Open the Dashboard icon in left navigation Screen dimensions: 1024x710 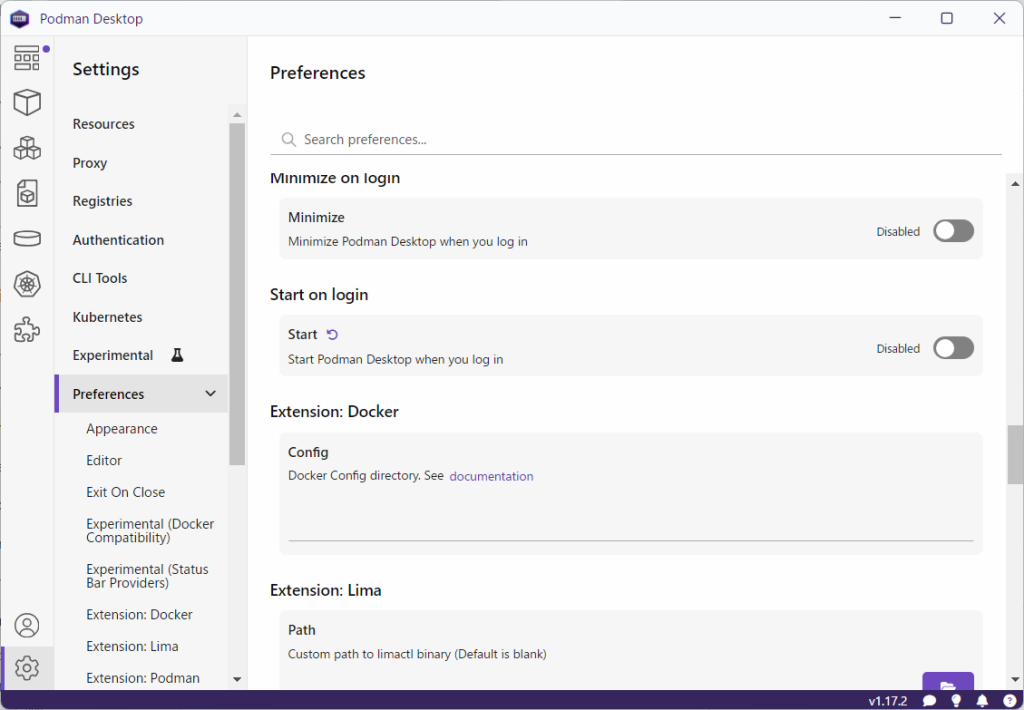(x=27, y=58)
